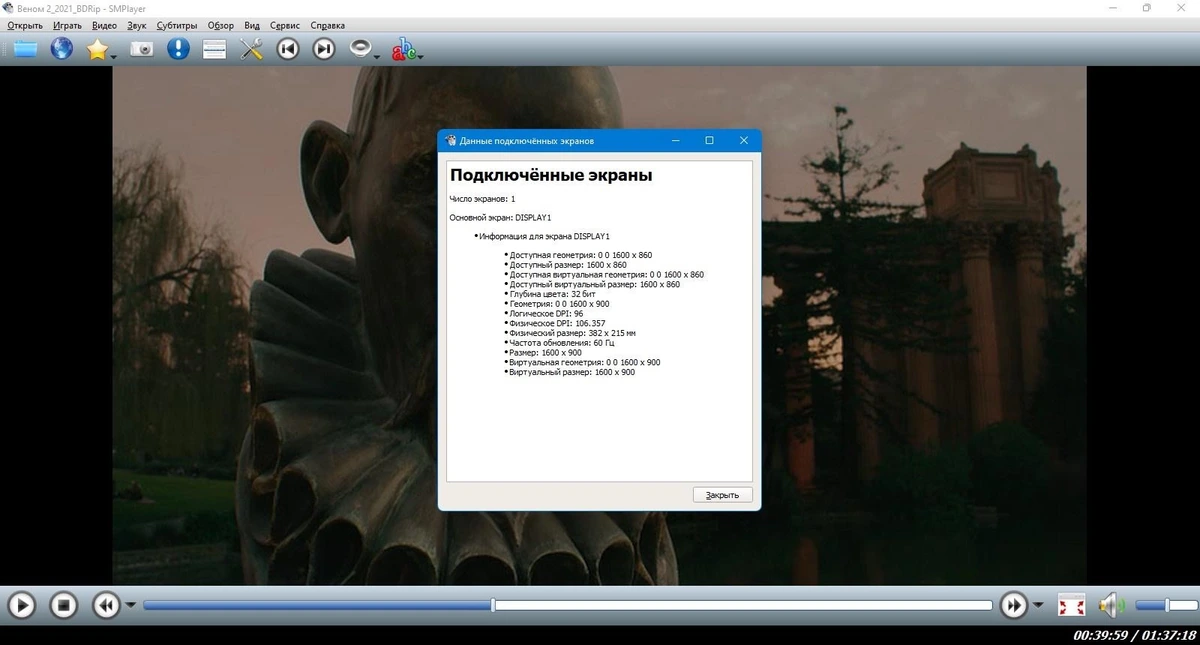Viewport: 1200px width, 645px height.
Task: Stop playback with the Stop button
Action: tap(64, 605)
